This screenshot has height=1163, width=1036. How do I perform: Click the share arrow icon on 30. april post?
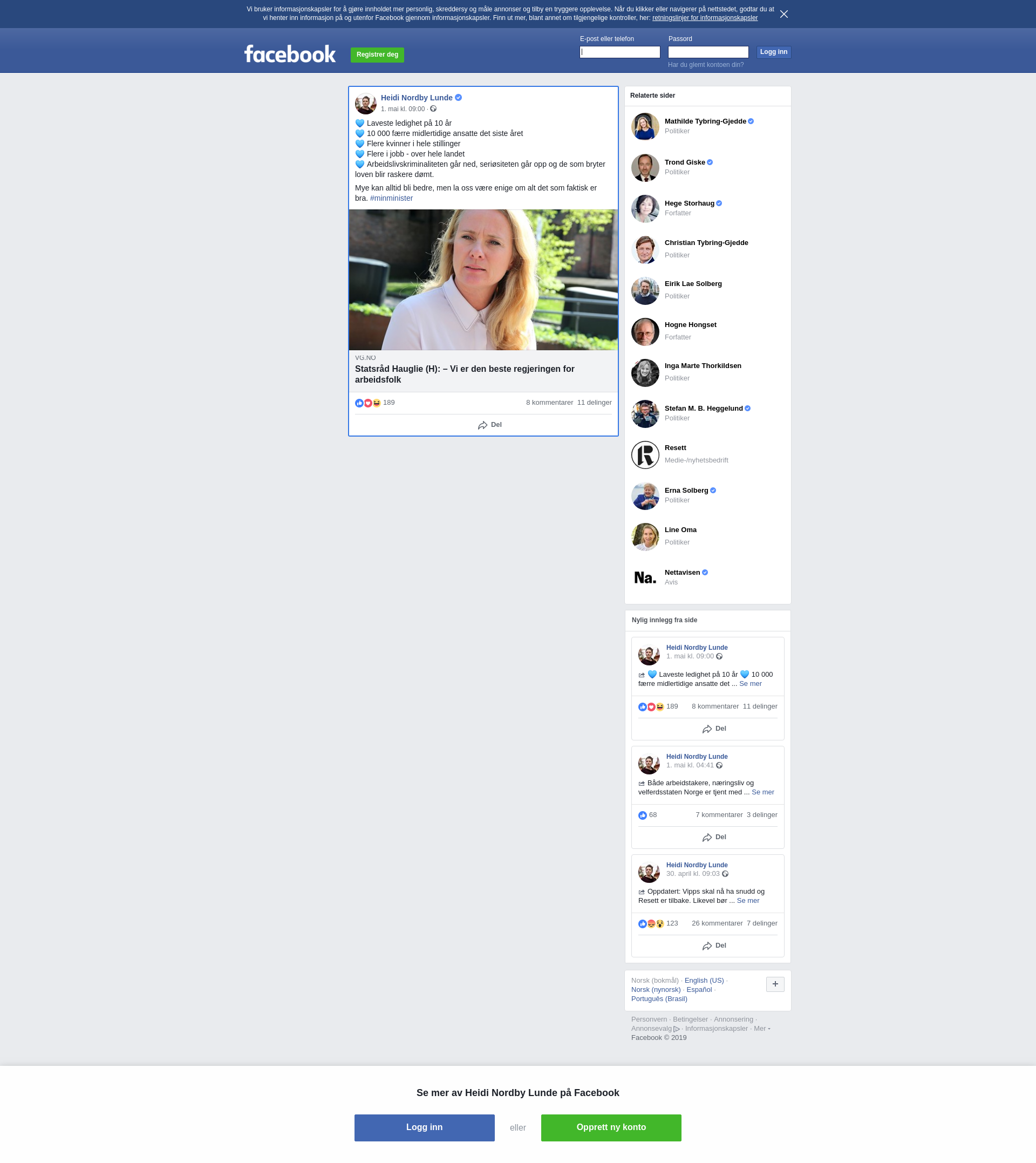tap(707, 946)
